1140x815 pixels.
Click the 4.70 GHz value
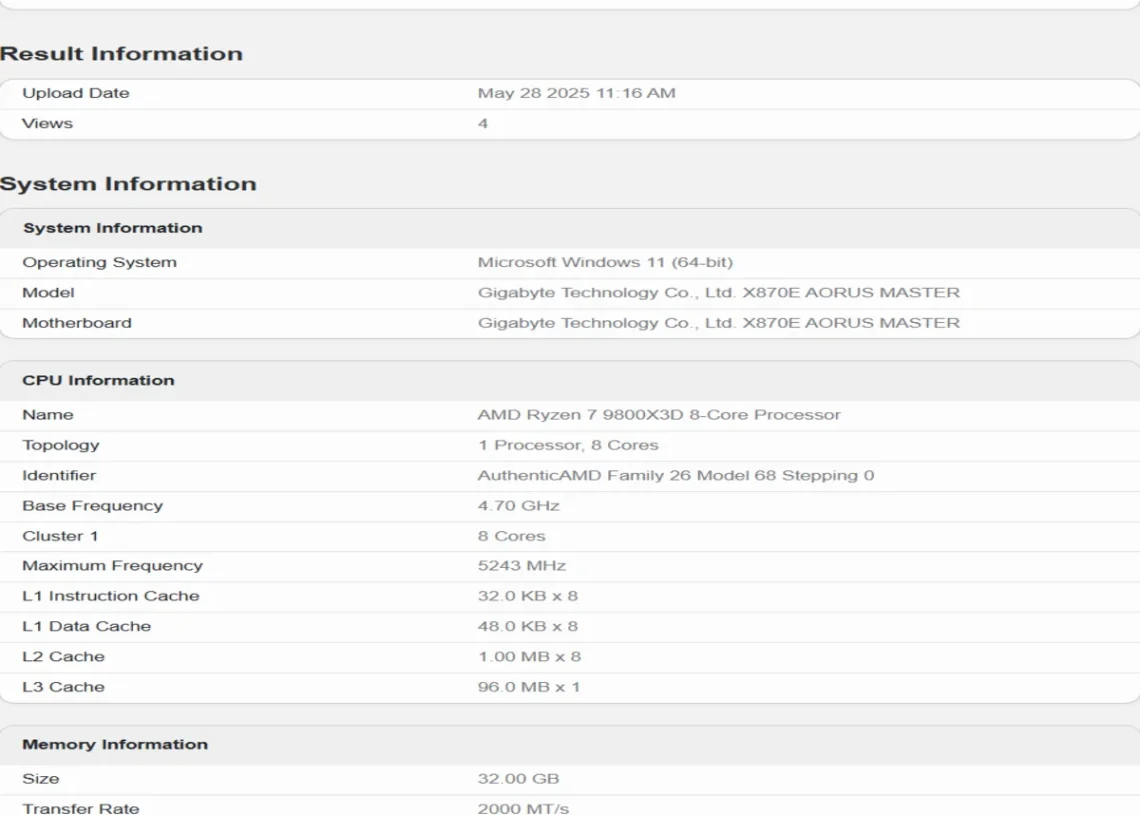[518, 506]
